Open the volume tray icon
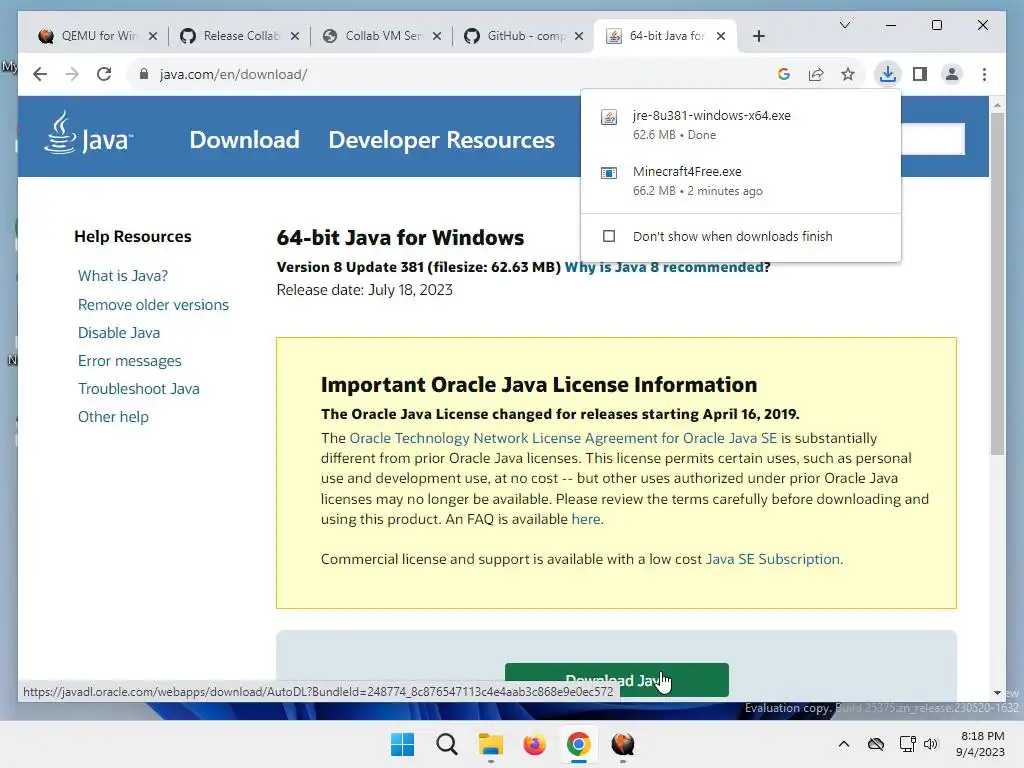Screen dimensions: 1024x768 pyautogui.click(x=931, y=744)
